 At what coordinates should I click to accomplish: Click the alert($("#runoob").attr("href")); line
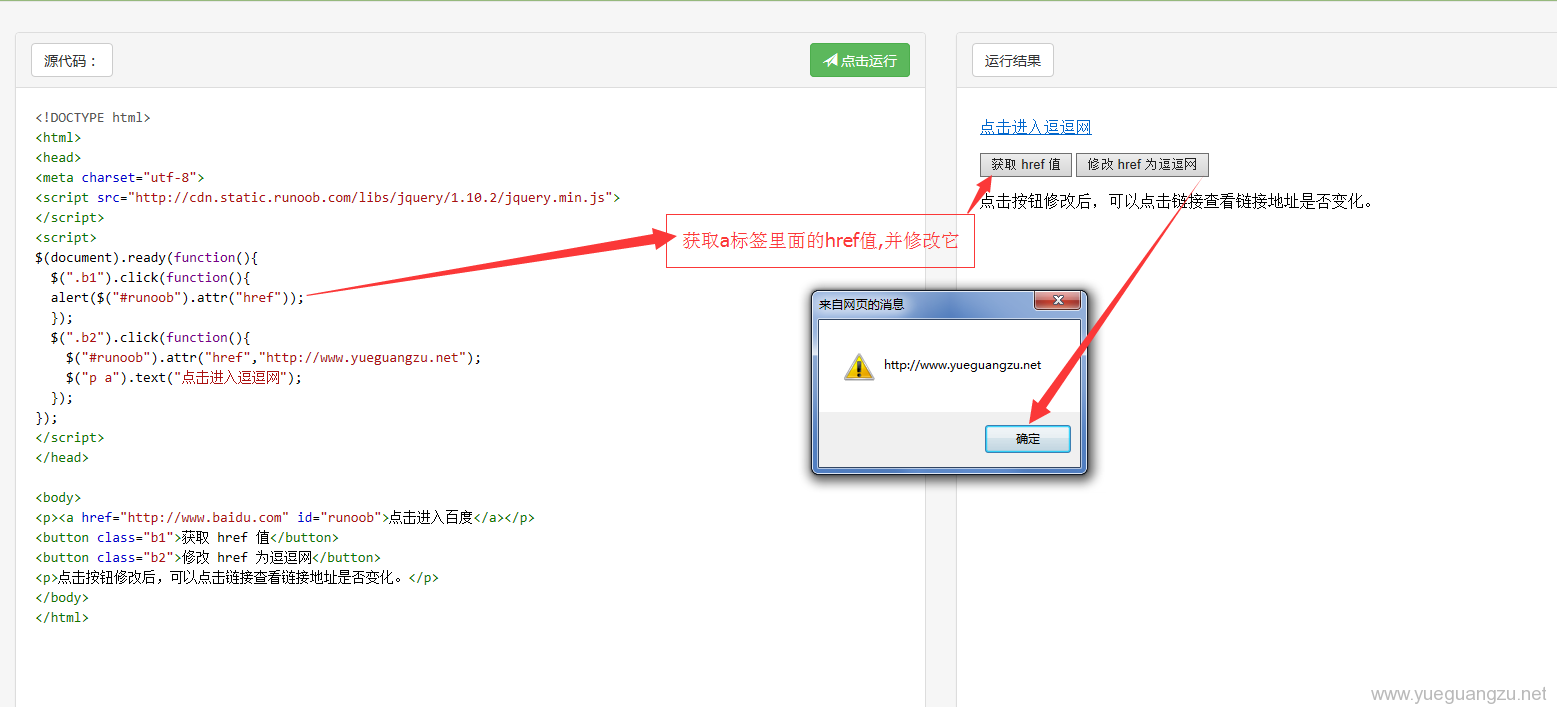(x=178, y=297)
